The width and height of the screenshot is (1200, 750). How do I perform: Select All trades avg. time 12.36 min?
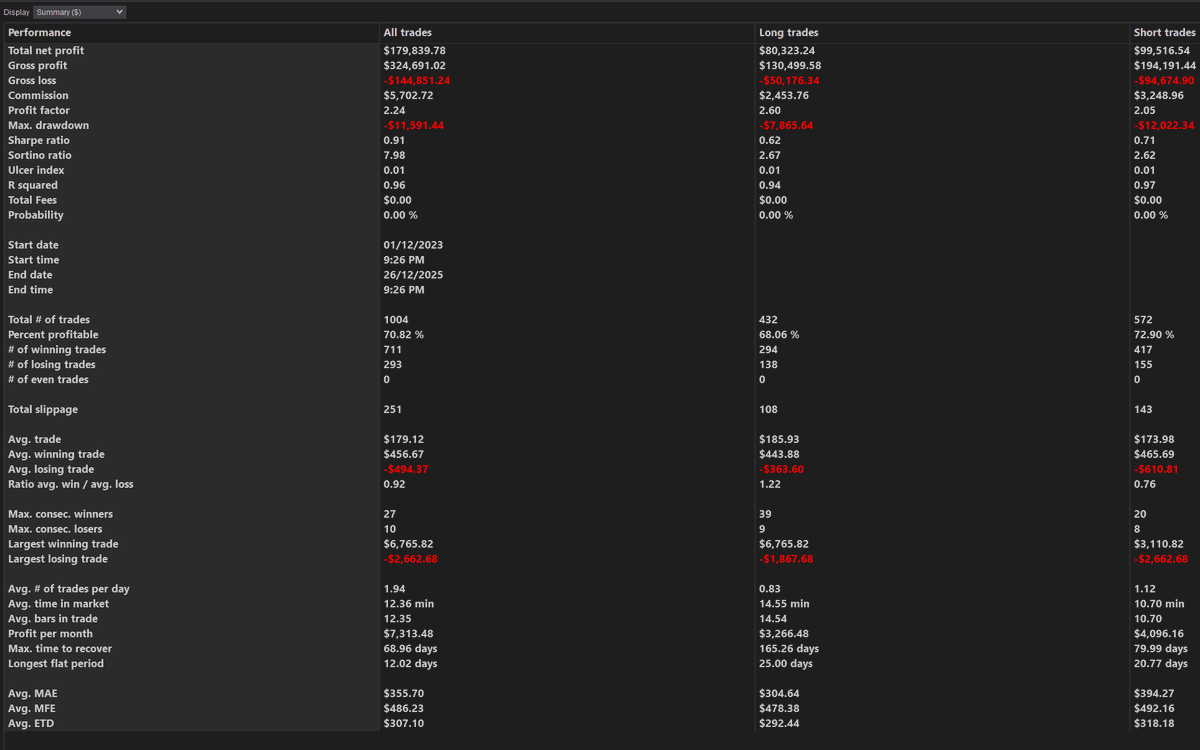click(x=409, y=605)
